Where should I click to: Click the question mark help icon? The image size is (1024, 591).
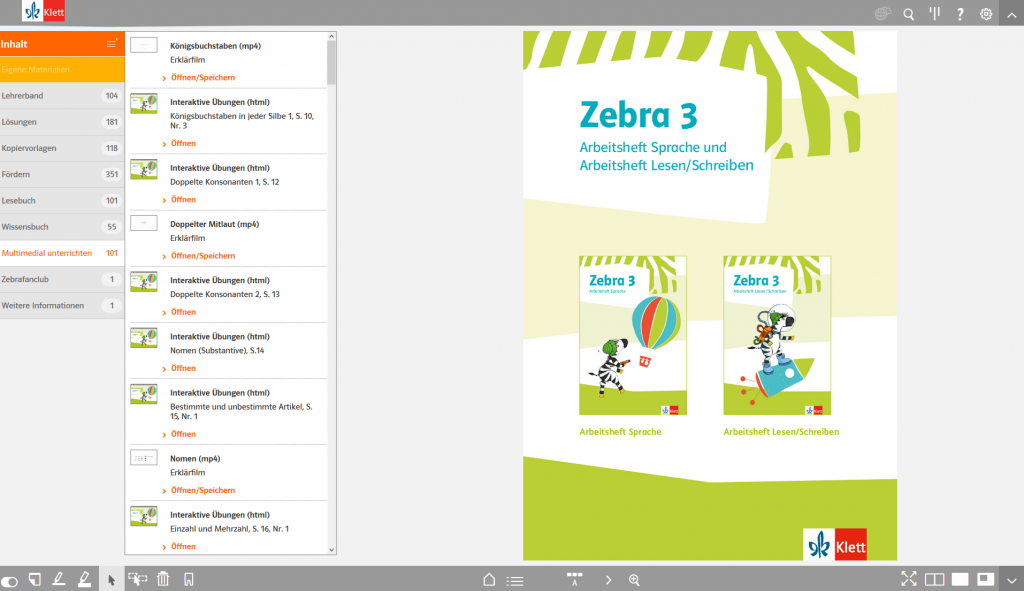tap(960, 14)
